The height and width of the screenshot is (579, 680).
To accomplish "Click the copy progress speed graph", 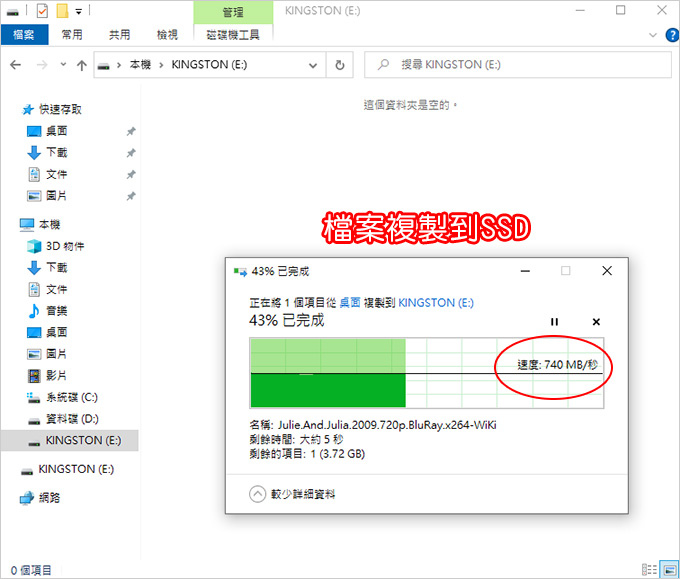I will click(427, 373).
